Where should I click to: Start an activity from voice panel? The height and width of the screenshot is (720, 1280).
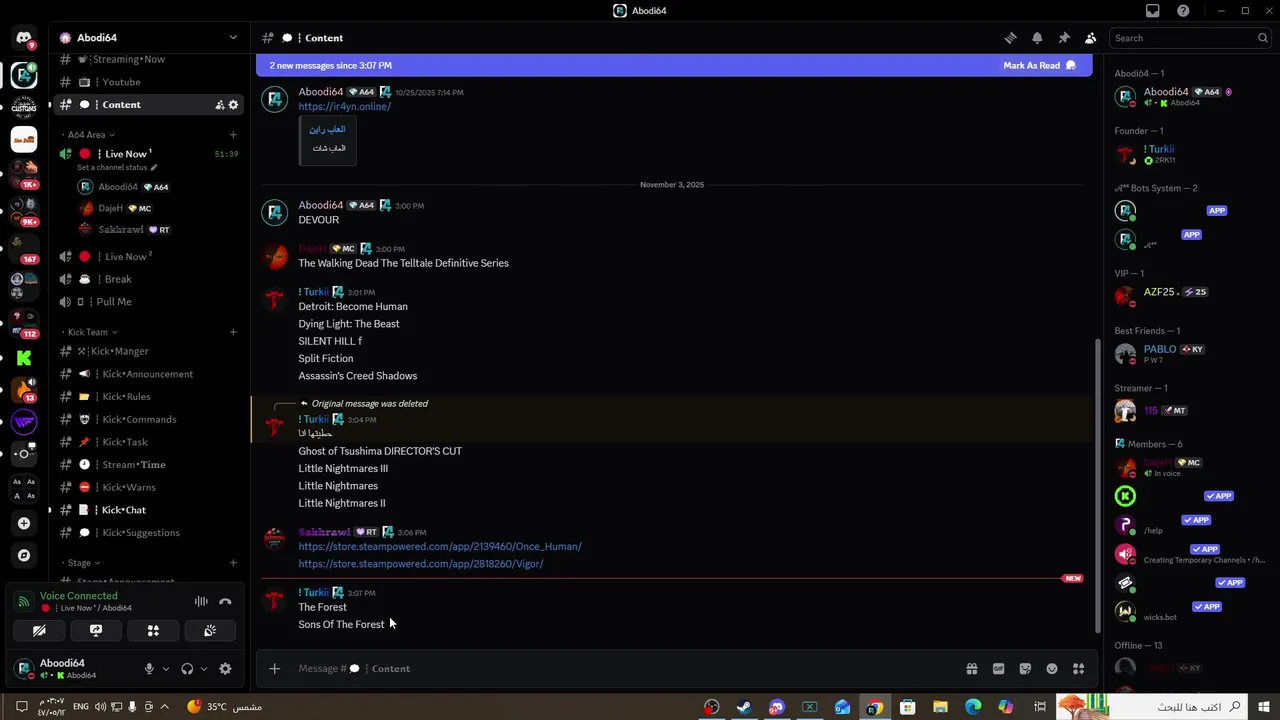(x=153, y=631)
